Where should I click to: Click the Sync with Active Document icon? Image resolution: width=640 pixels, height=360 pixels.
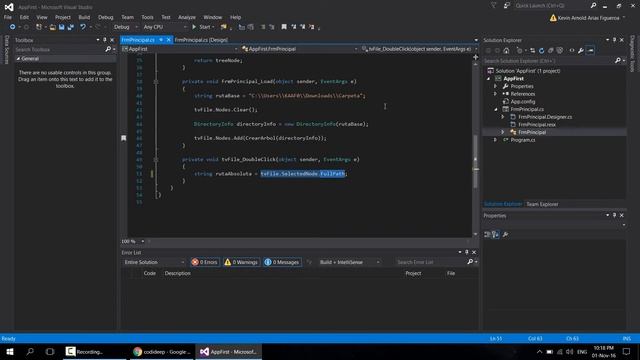(532, 51)
